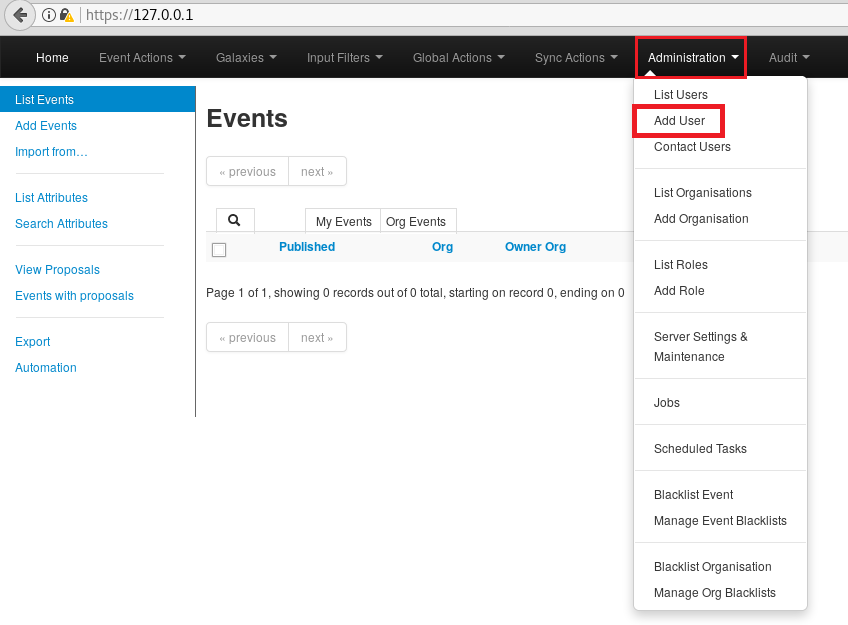Open Scheduled Tasks from the dropdown
Screen dimensions: 848x625
[700, 449]
